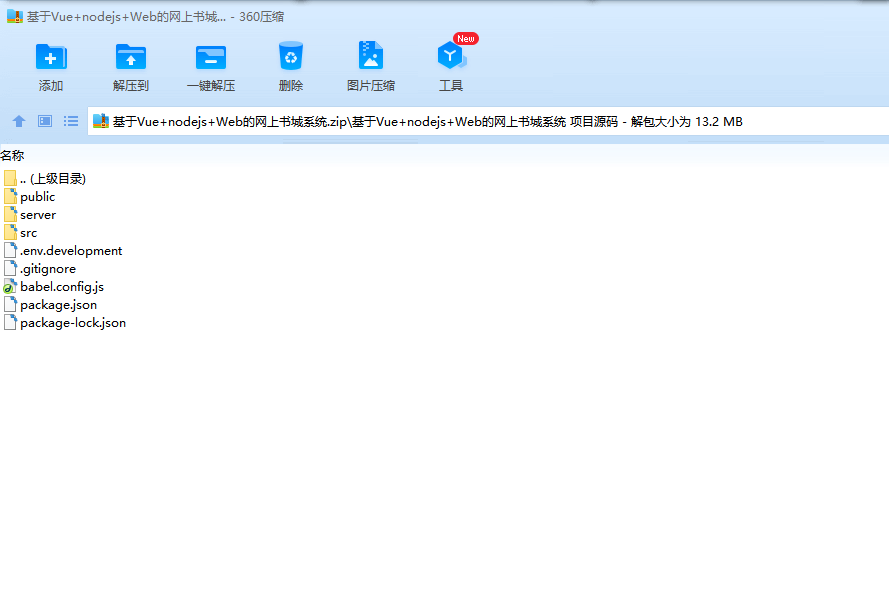
Task: Switch to the icon/thumbnail view mode
Action: pos(45,121)
